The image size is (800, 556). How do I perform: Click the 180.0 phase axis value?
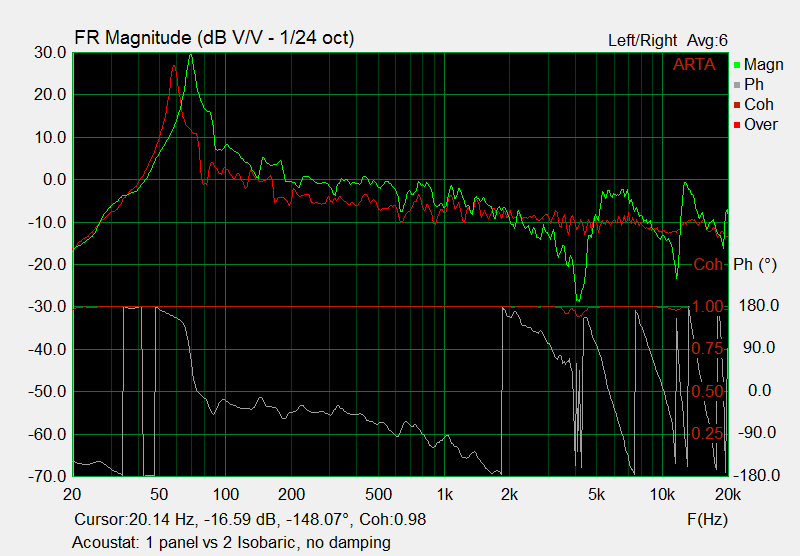click(x=759, y=306)
